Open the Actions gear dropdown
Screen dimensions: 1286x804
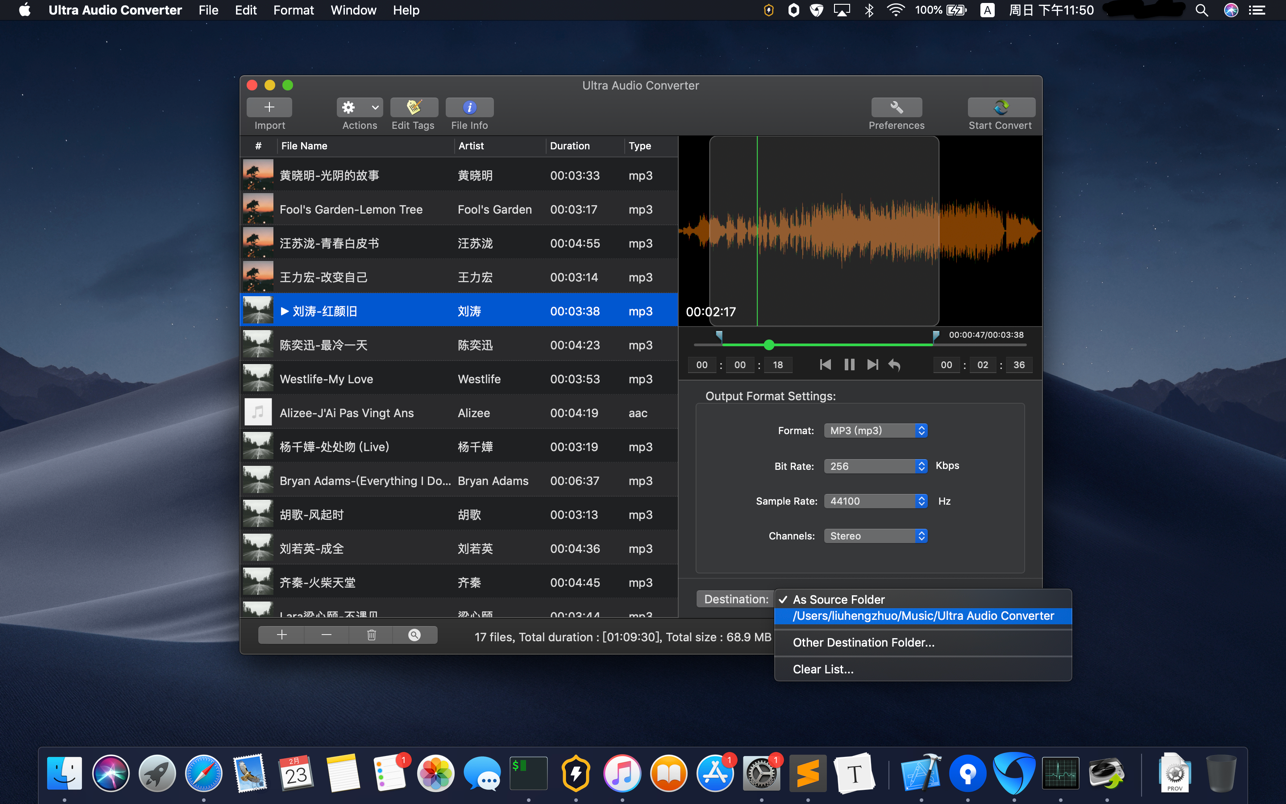359,108
